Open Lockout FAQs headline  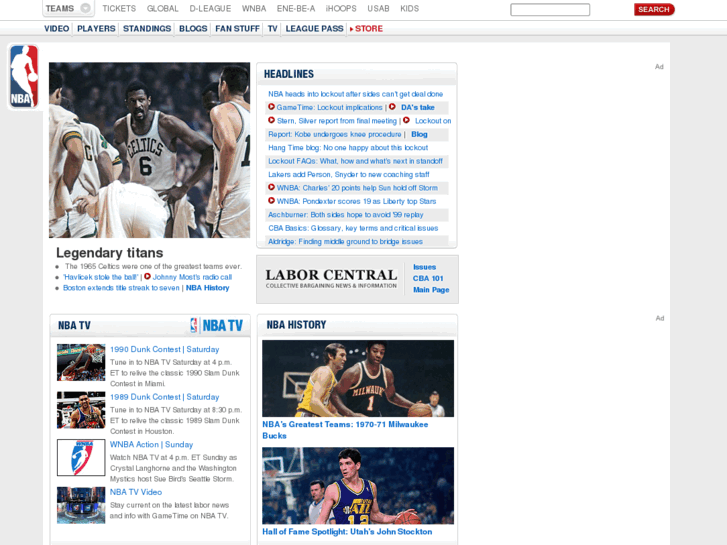(355, 161)
